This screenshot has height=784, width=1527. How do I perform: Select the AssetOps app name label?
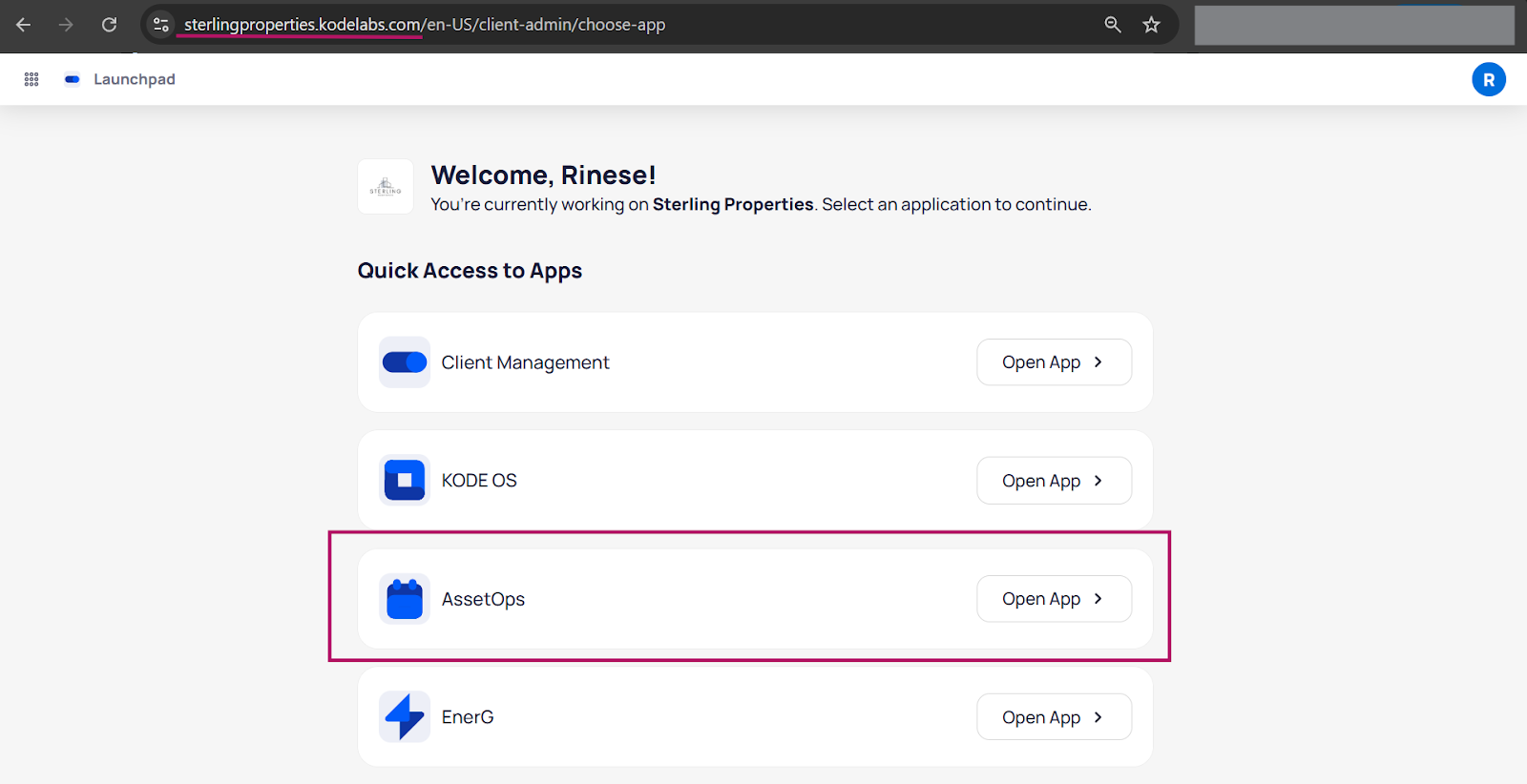483,599
